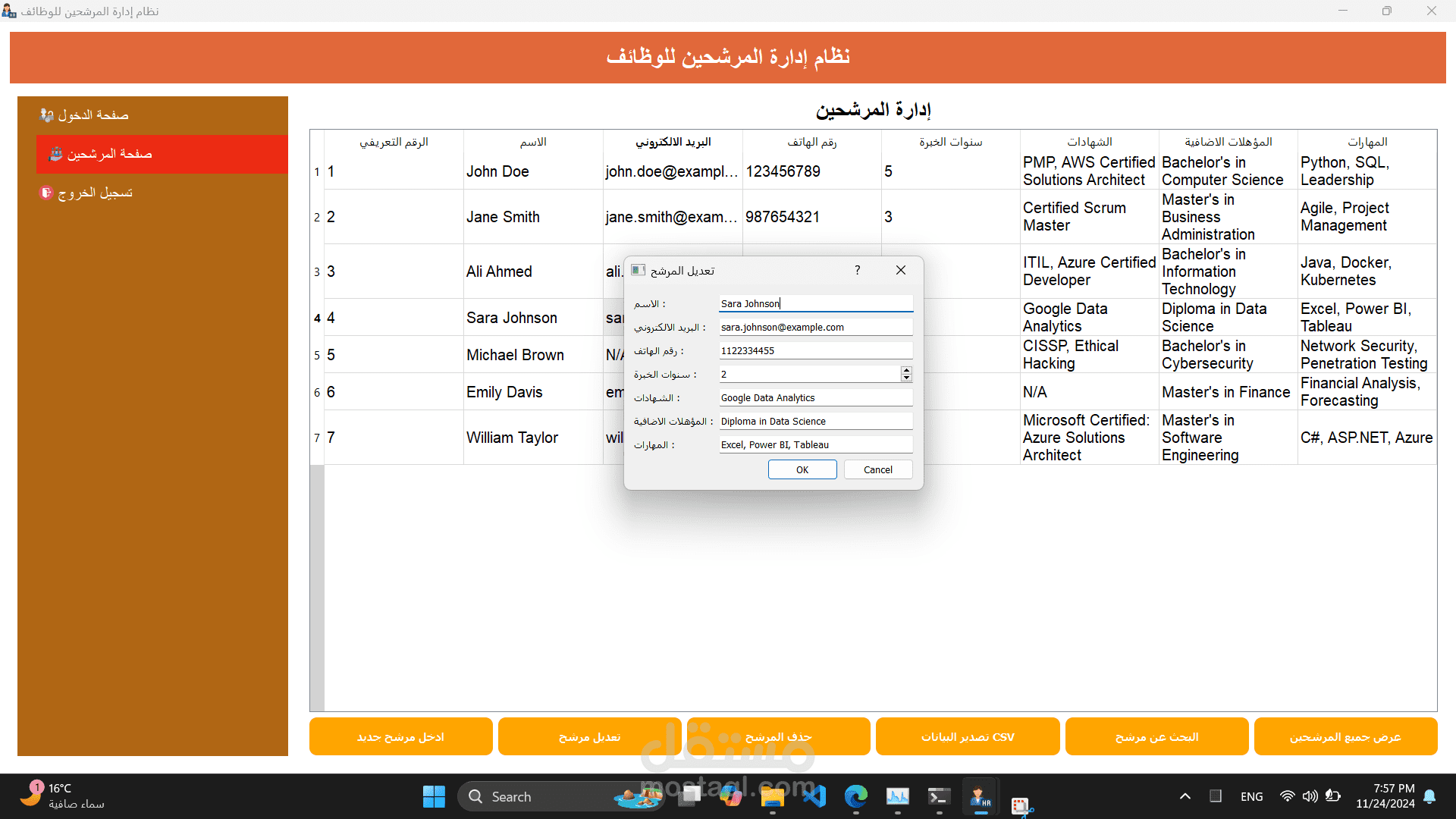
Task: Open Microsoft Edge from taskbar
Action: pos(856,796)
